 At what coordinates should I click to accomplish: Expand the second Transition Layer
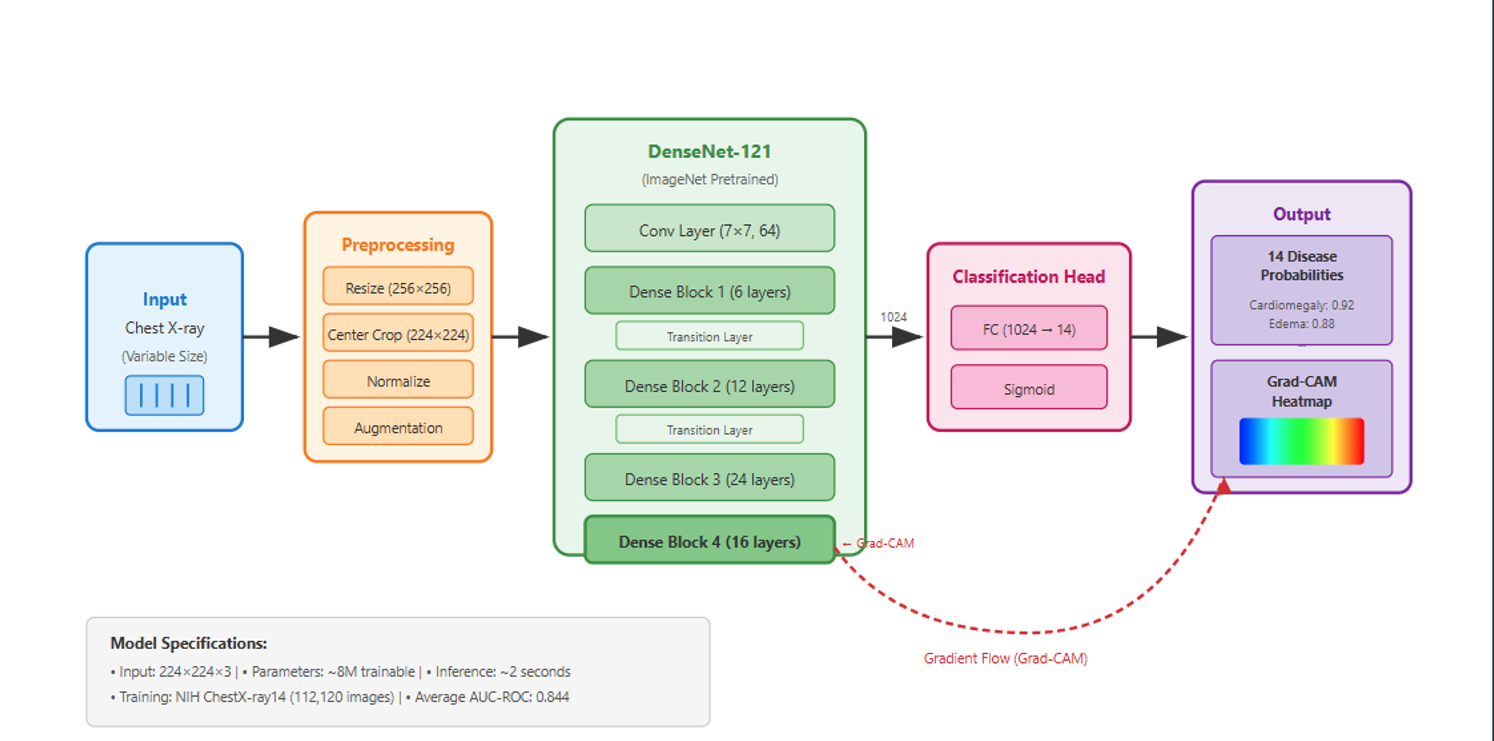[709, 429]
